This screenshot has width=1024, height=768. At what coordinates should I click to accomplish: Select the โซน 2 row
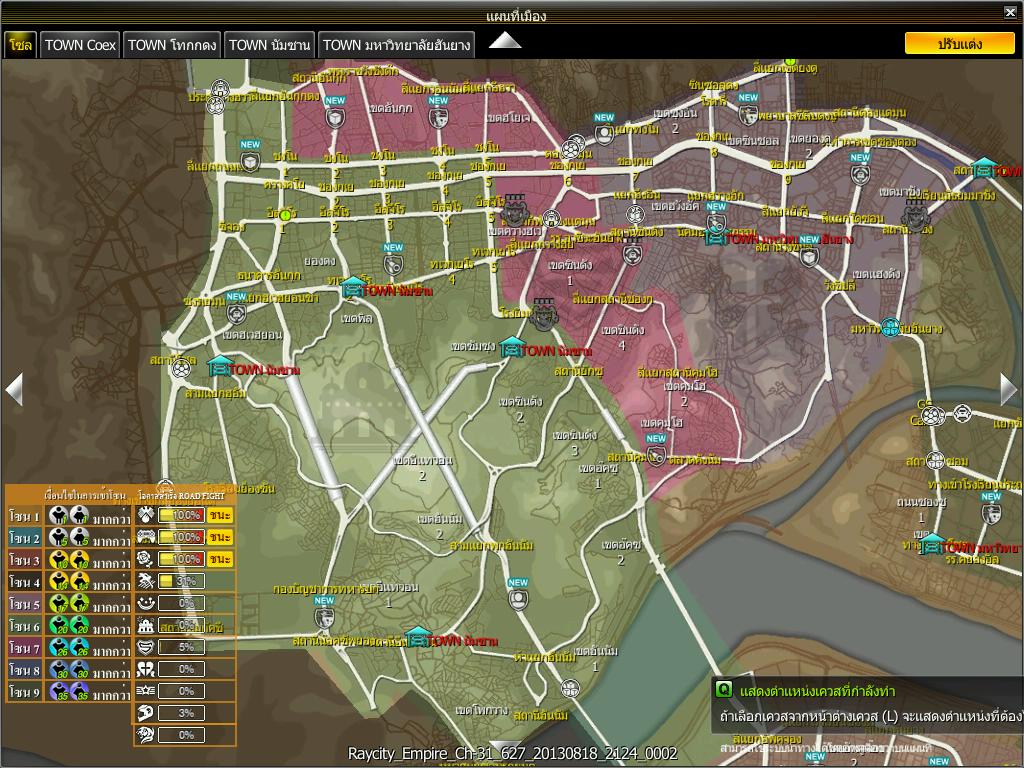coord(68,538)
